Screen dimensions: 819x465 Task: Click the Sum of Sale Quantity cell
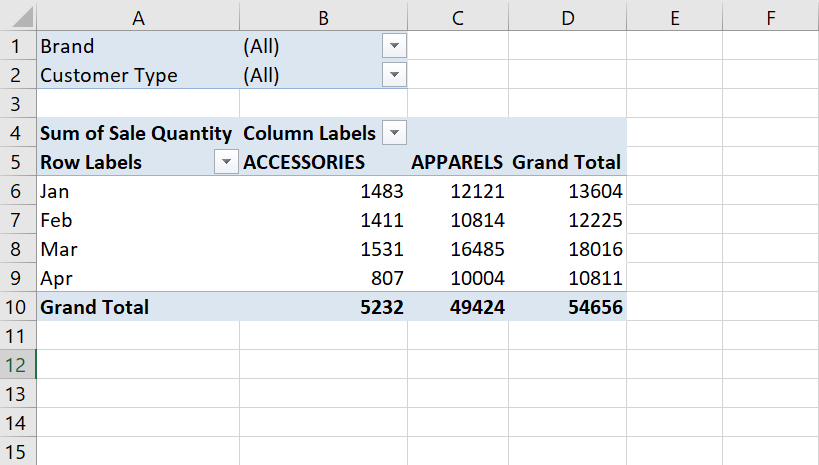pyautogui.click(x=138, y=133)
